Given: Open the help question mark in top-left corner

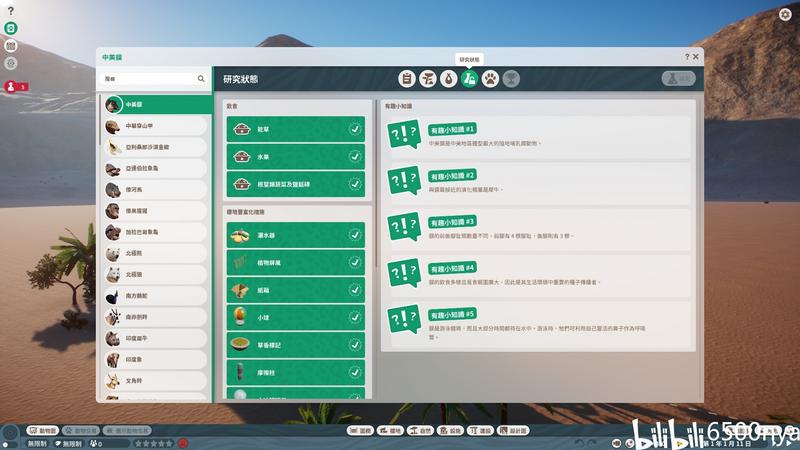Looking at the screenshot, I should 11,11.
